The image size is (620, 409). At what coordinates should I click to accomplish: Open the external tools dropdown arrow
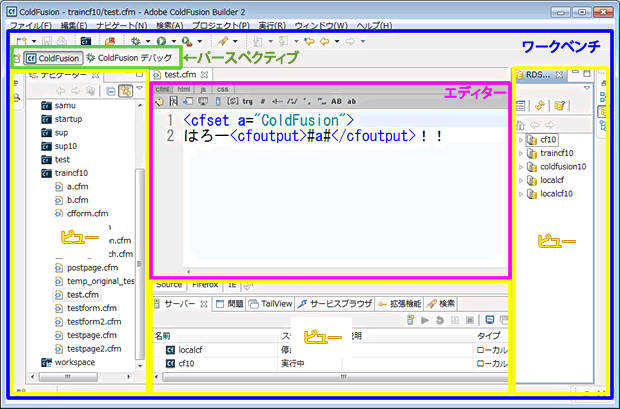click(x=200, y=41)
